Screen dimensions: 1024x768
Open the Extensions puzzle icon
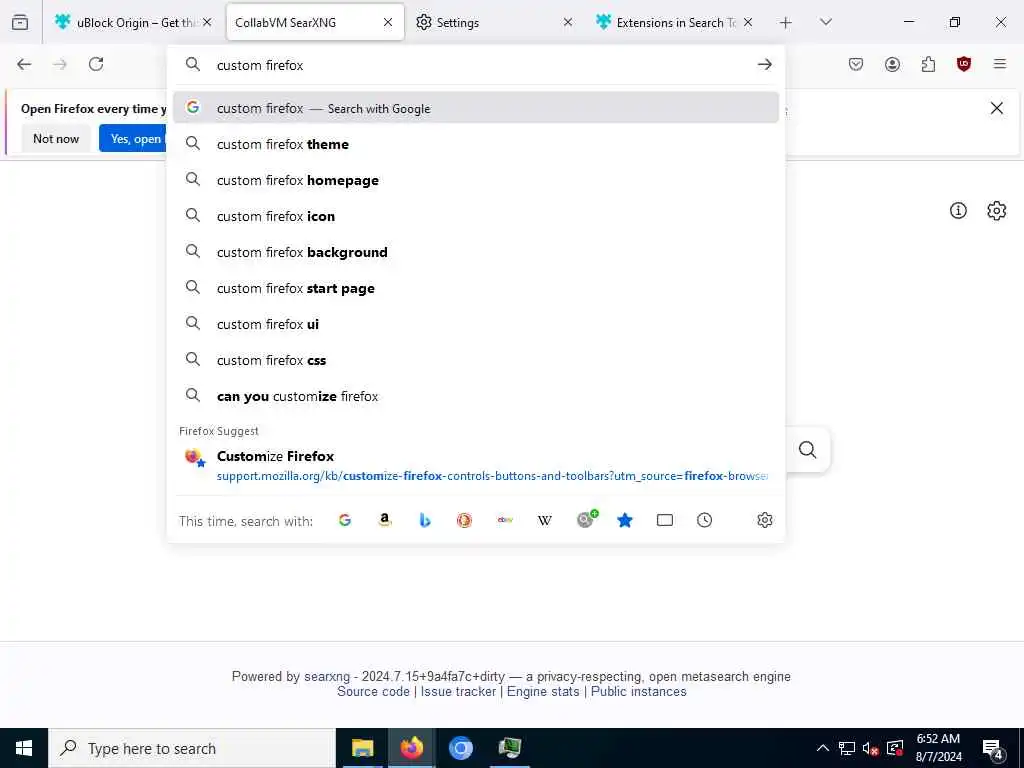click(x=928, y=64)
